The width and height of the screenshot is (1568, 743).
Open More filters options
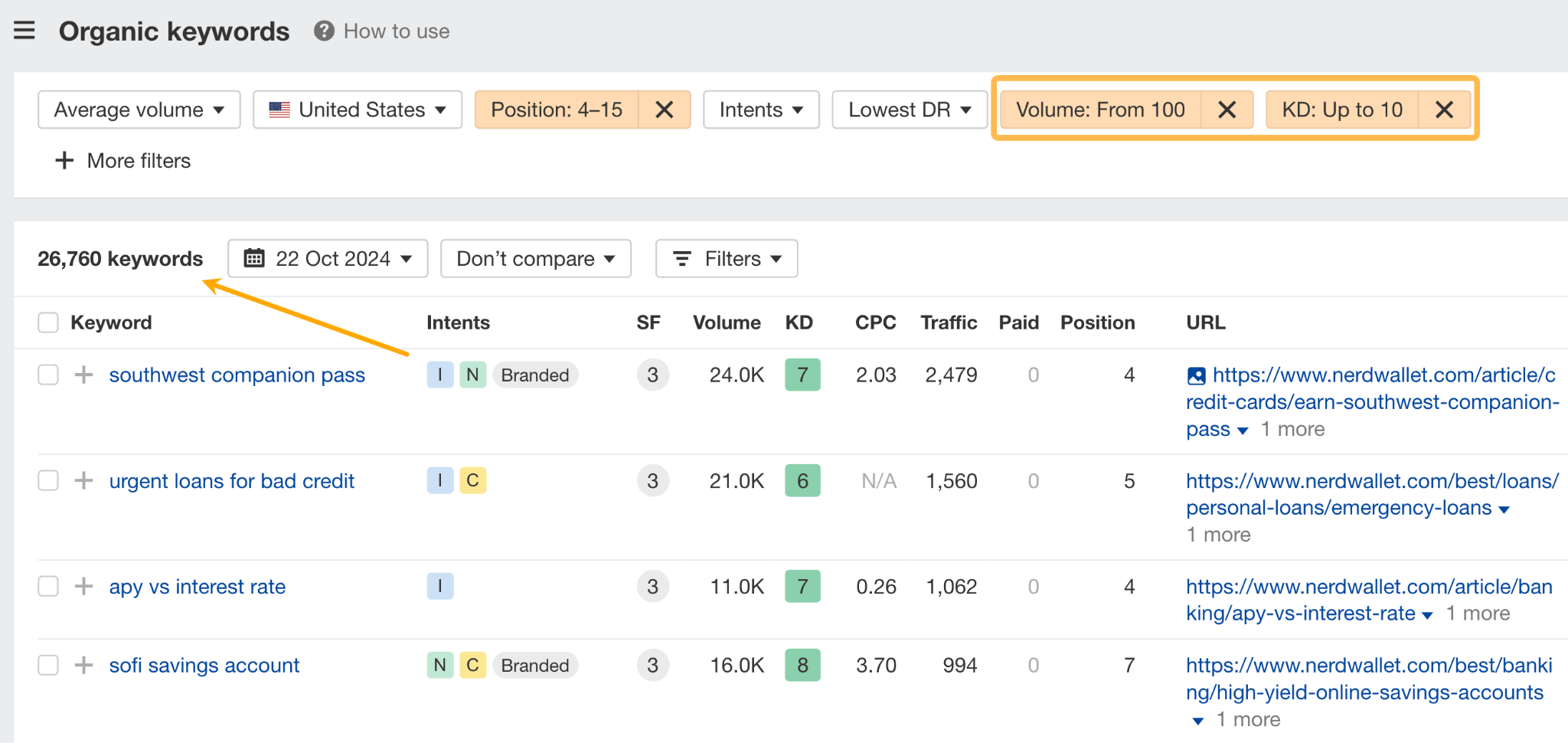122,161
